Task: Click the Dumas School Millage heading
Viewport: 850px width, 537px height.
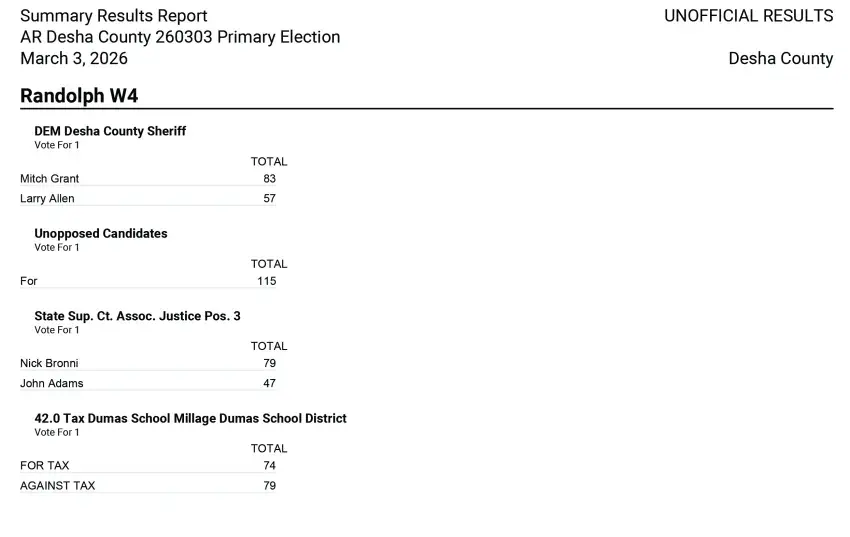Action: point(190,419)
